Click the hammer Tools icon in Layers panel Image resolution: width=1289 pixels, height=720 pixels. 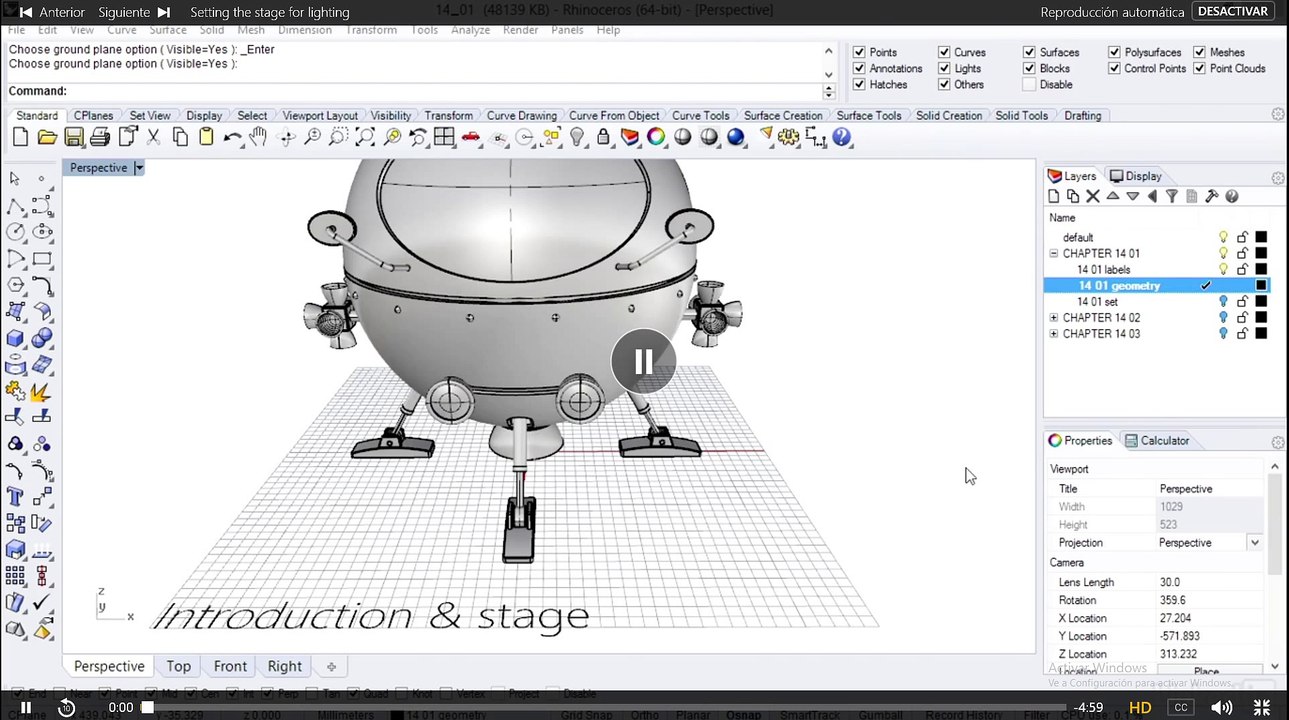[1212, 197]
